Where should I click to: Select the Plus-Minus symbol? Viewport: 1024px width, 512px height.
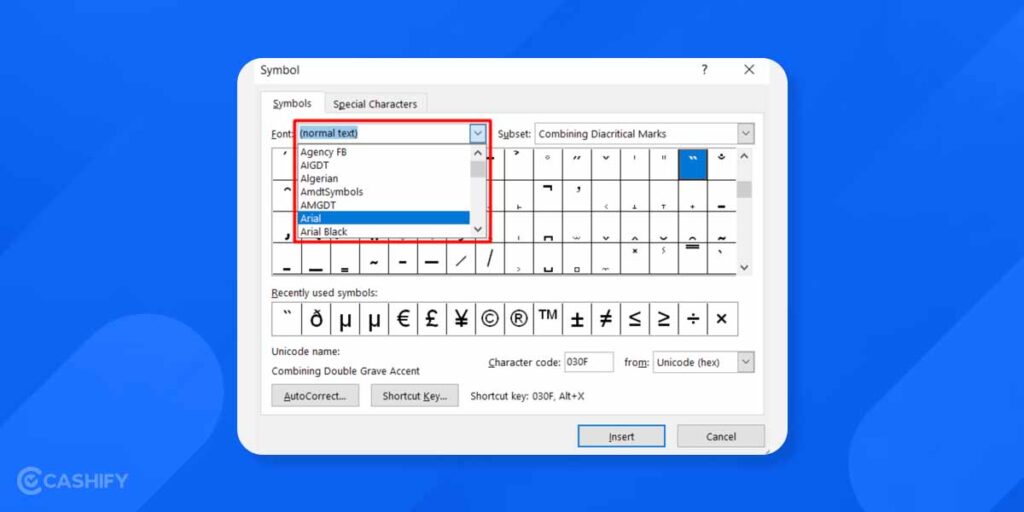(577, 319)
